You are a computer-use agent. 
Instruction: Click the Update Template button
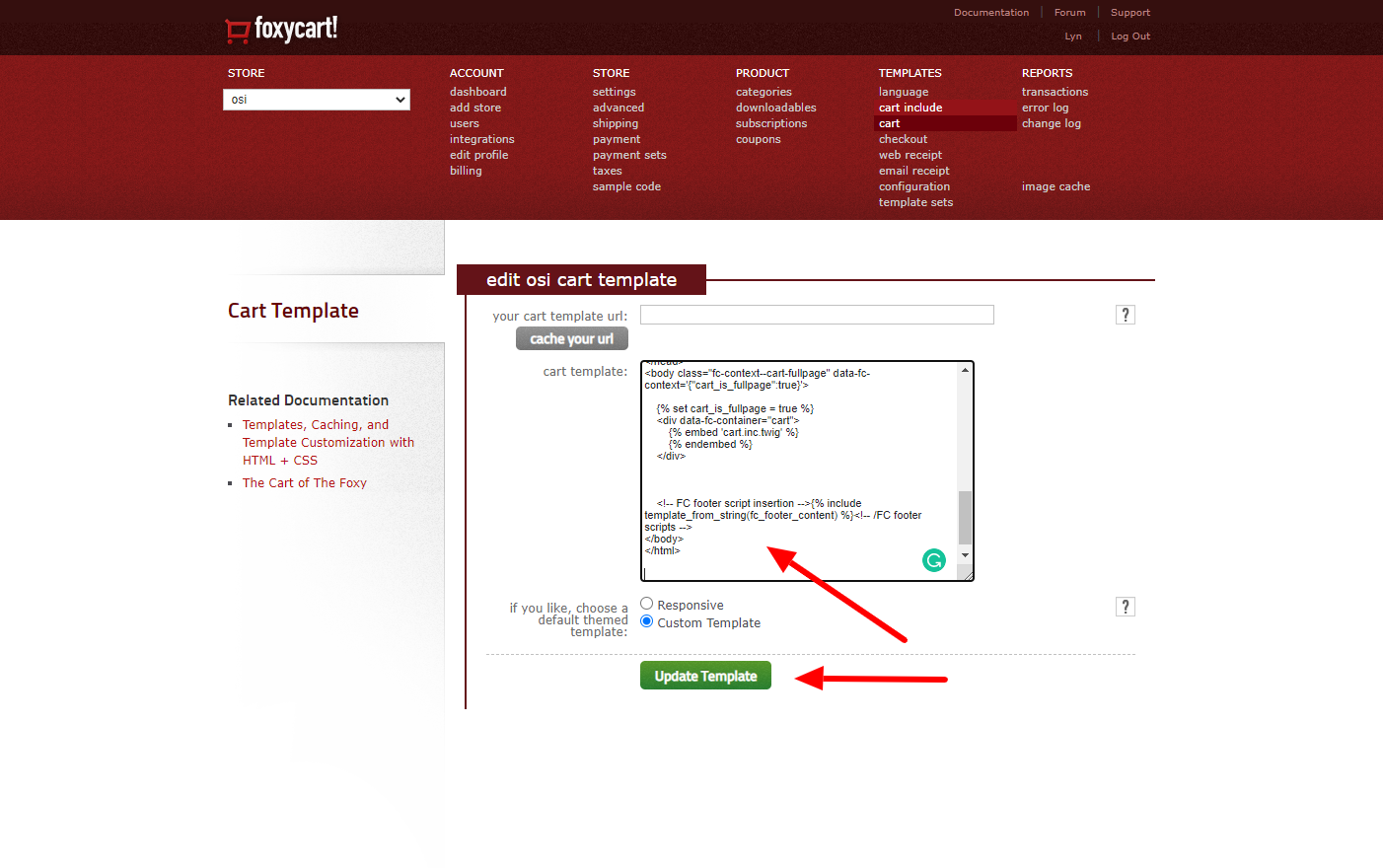click(x=705, y=676)
